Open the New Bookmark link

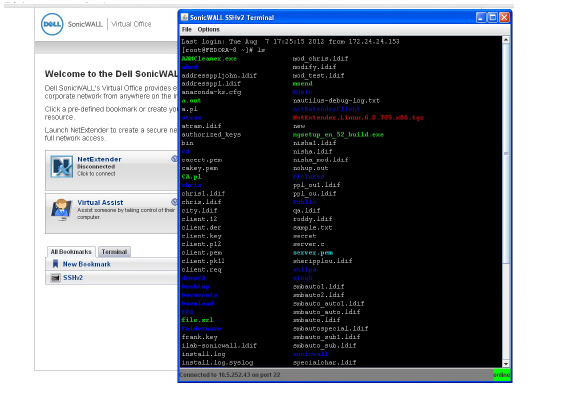click(87, 264)
